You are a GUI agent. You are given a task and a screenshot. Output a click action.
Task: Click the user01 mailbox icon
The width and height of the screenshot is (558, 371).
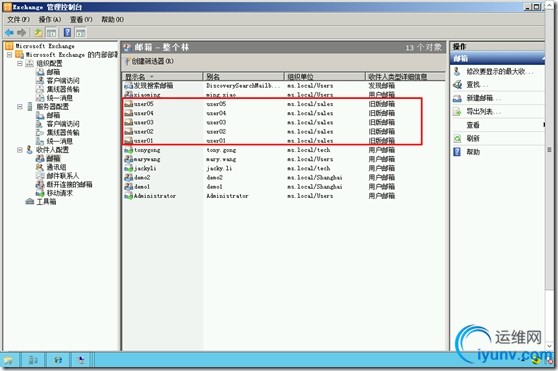click(x=128, y=141)
